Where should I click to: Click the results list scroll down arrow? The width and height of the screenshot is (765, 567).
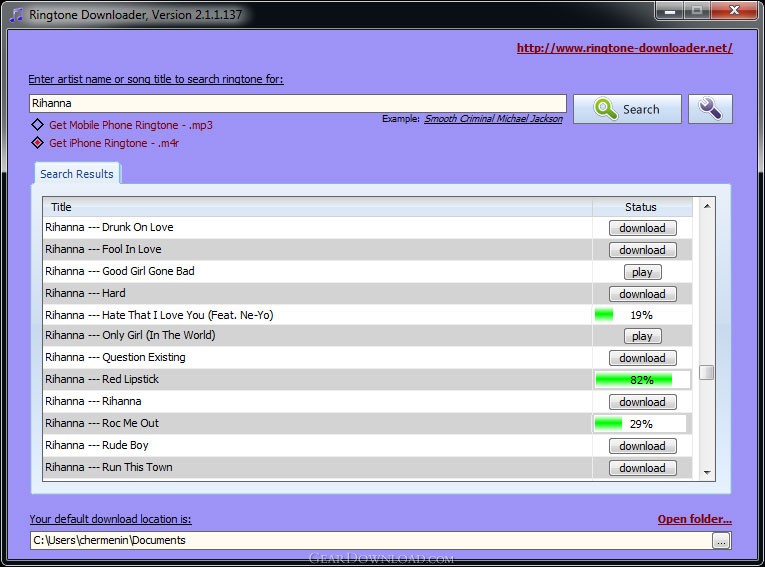coord(707,472)
